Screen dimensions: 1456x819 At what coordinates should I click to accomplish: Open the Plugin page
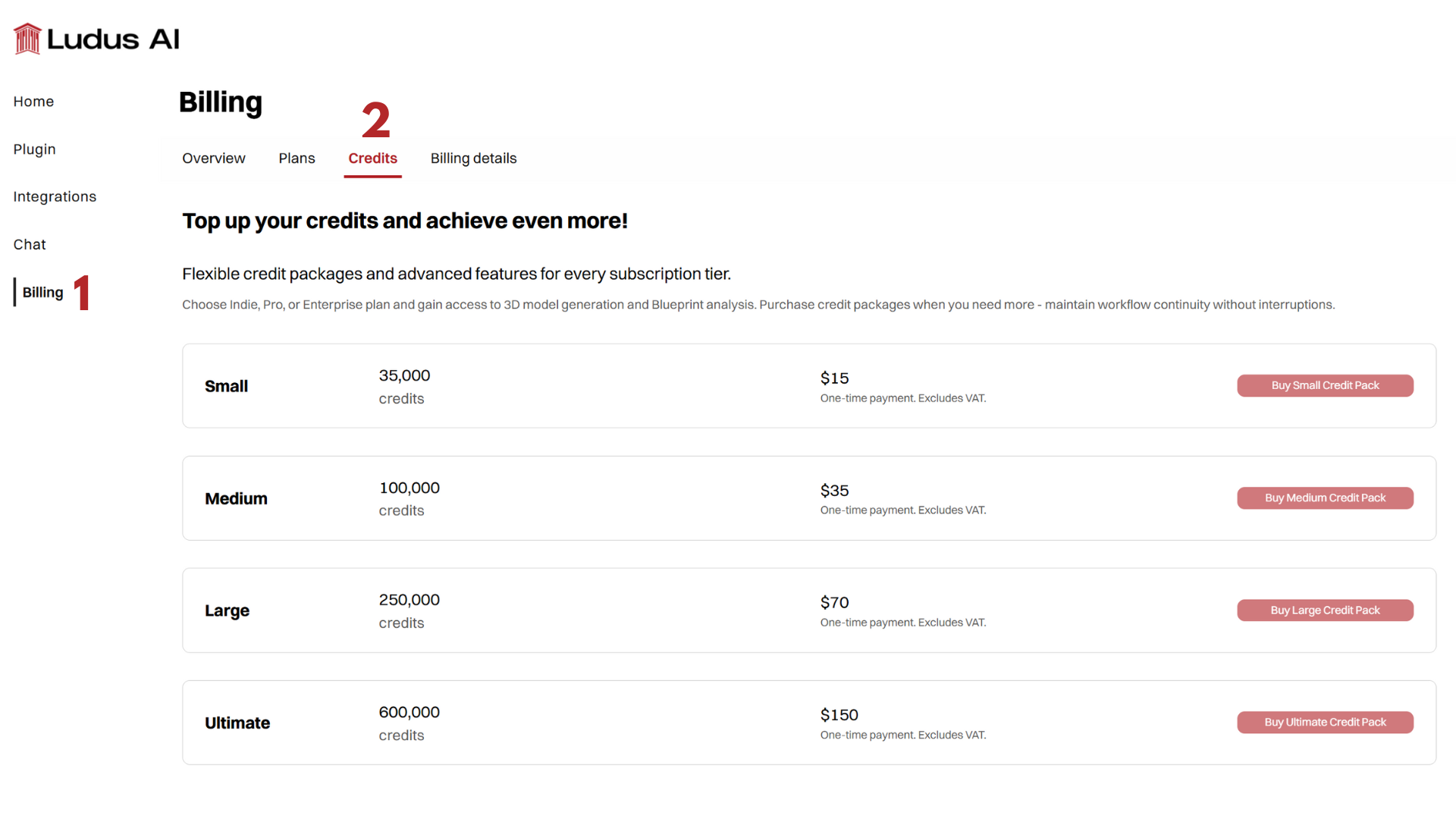(34, 149)
